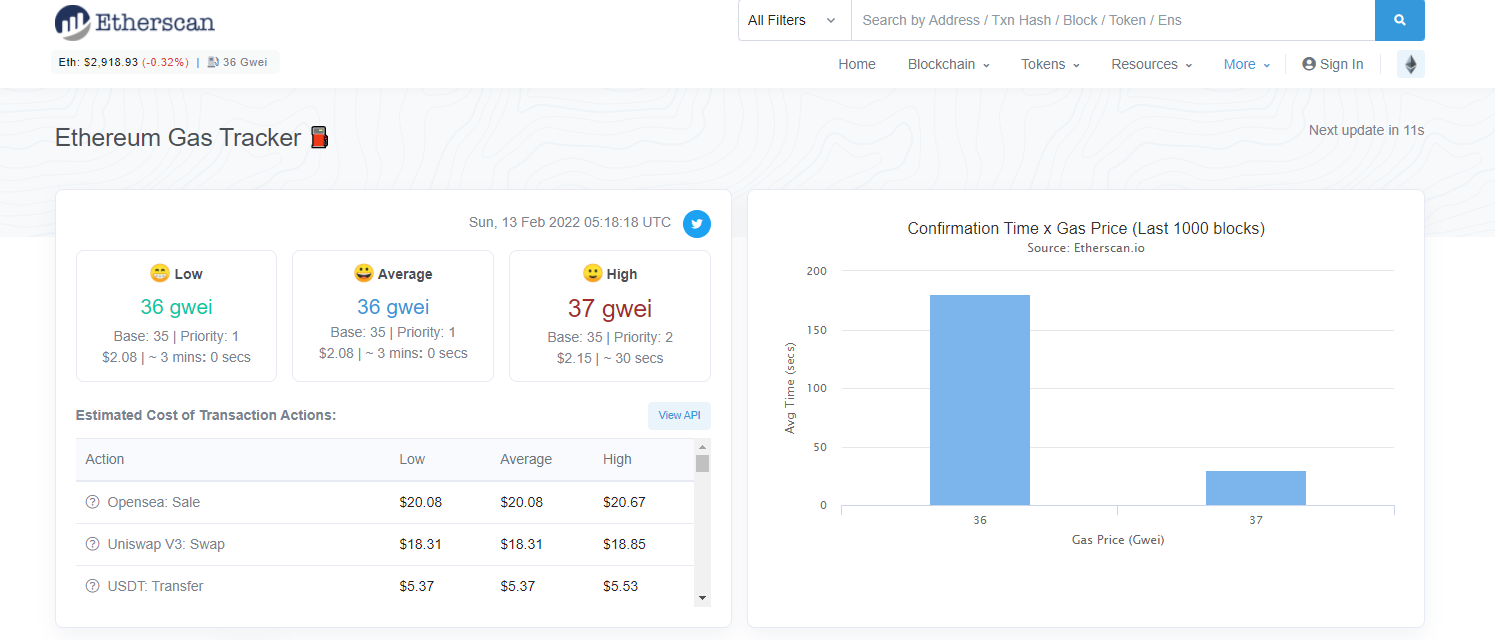Click Base: 35 | Priority: 2 text
The height and width of the screenshot is (640, 1495).
tap(610, 337)
